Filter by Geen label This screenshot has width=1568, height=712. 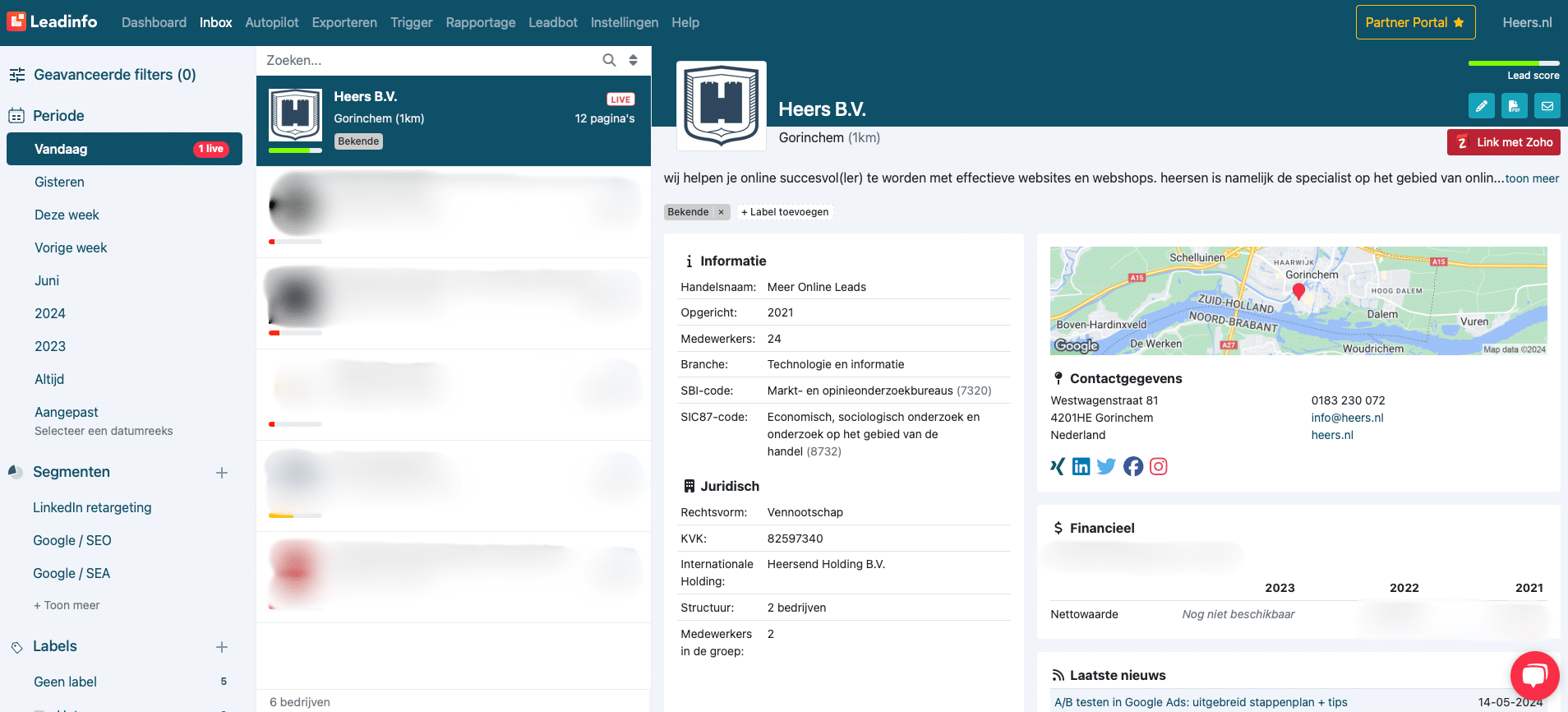tap(66, 682)
